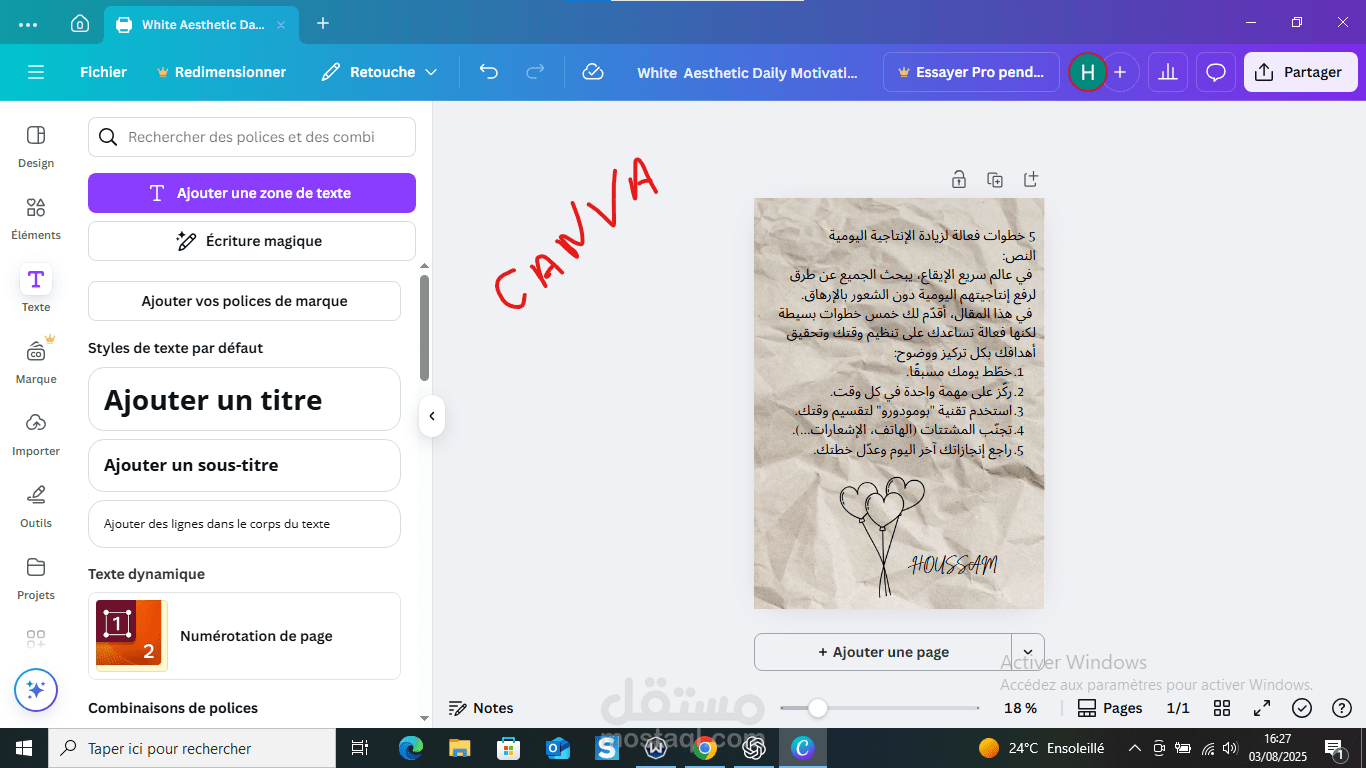Screen dimensions: 1366x768
Task: Open the Notes panel
Action: click(481, 708)
